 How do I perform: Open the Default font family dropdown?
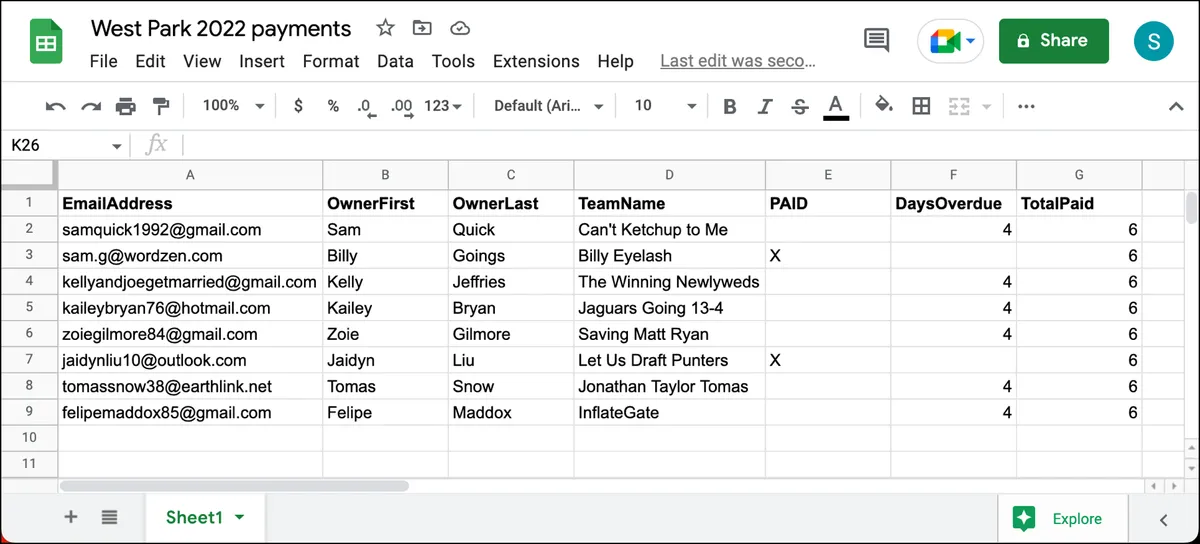coord(549,106)
